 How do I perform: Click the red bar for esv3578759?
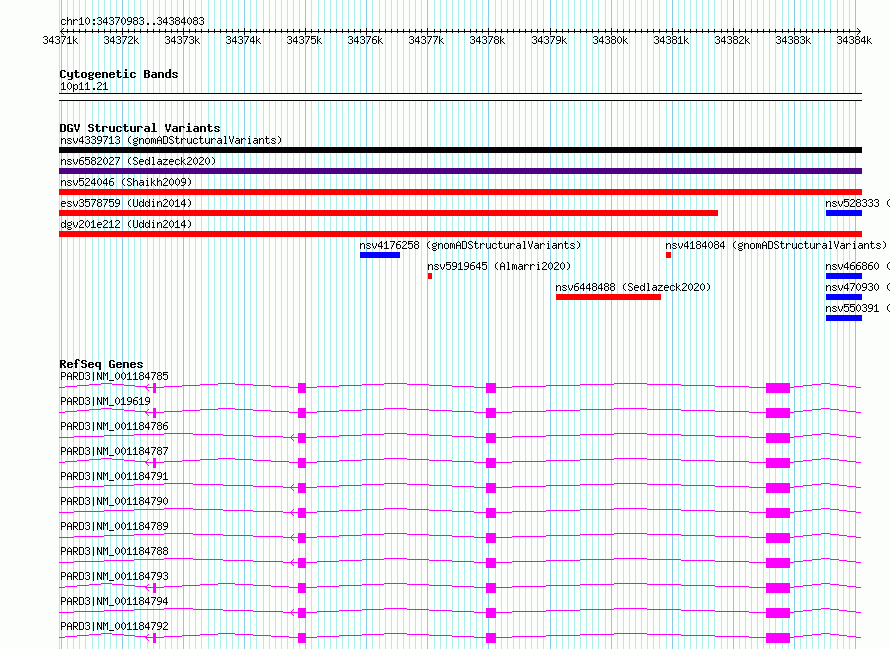pos(388,213)
